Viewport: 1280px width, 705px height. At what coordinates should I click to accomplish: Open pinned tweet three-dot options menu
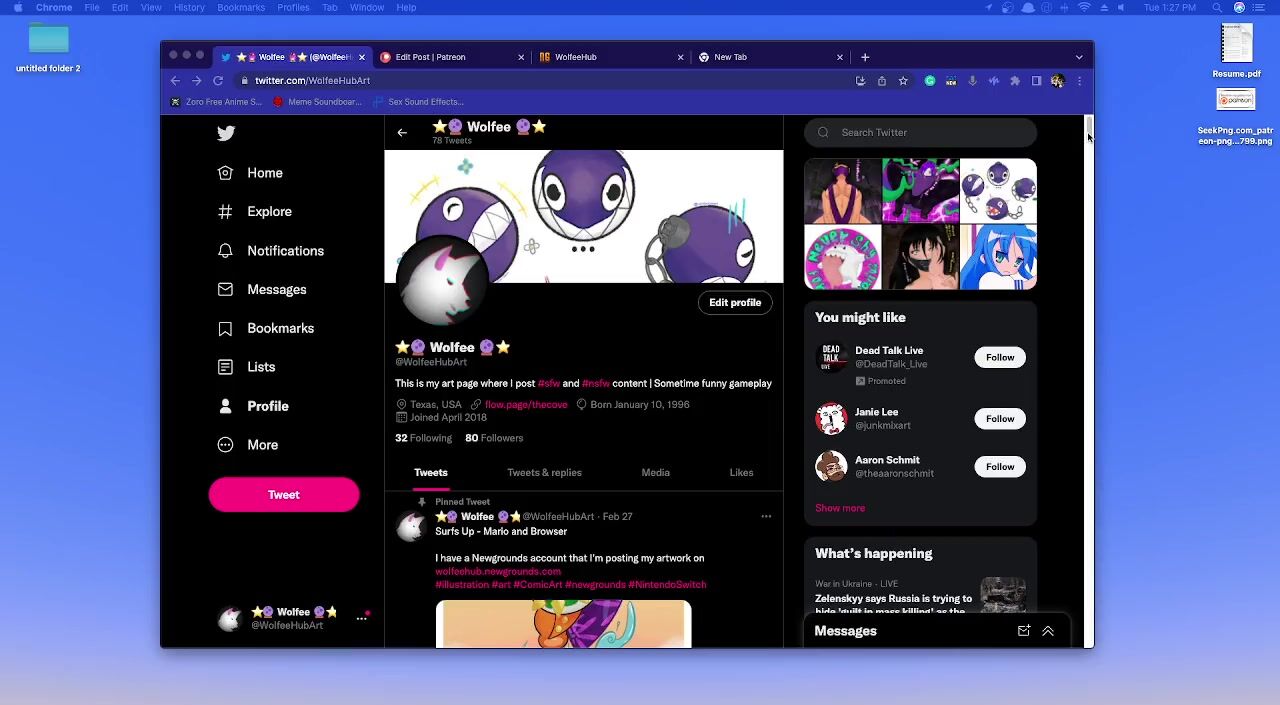tap(766, 517)
